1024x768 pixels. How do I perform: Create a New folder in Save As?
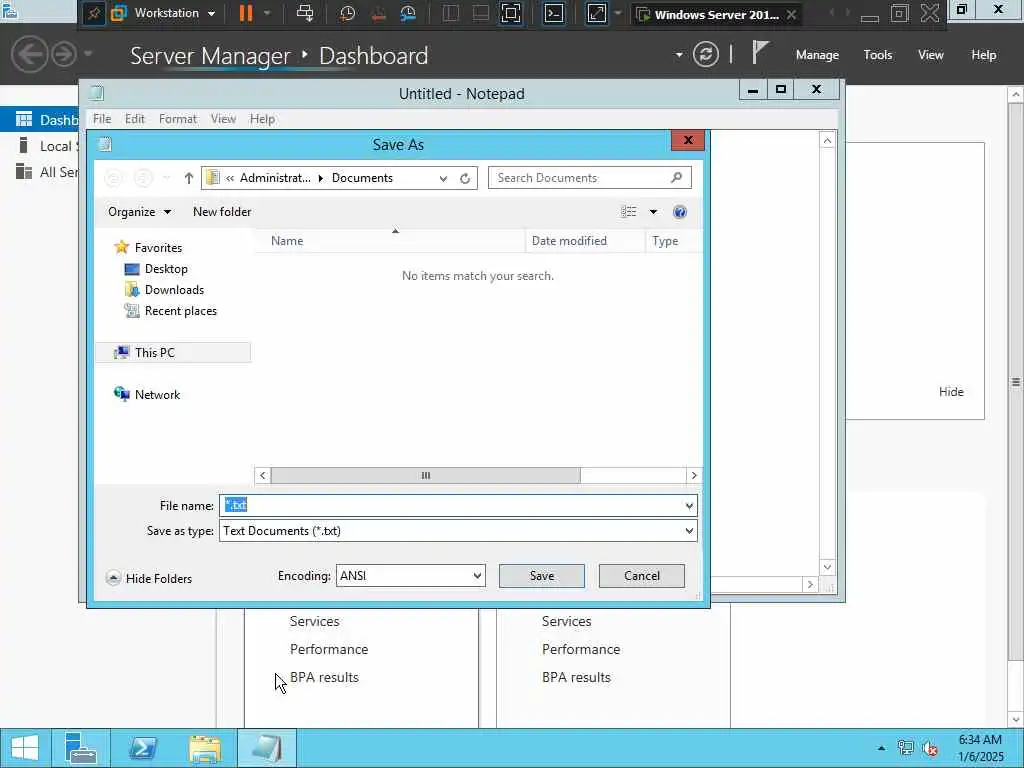pyautogui.click(x=222, y=212)
